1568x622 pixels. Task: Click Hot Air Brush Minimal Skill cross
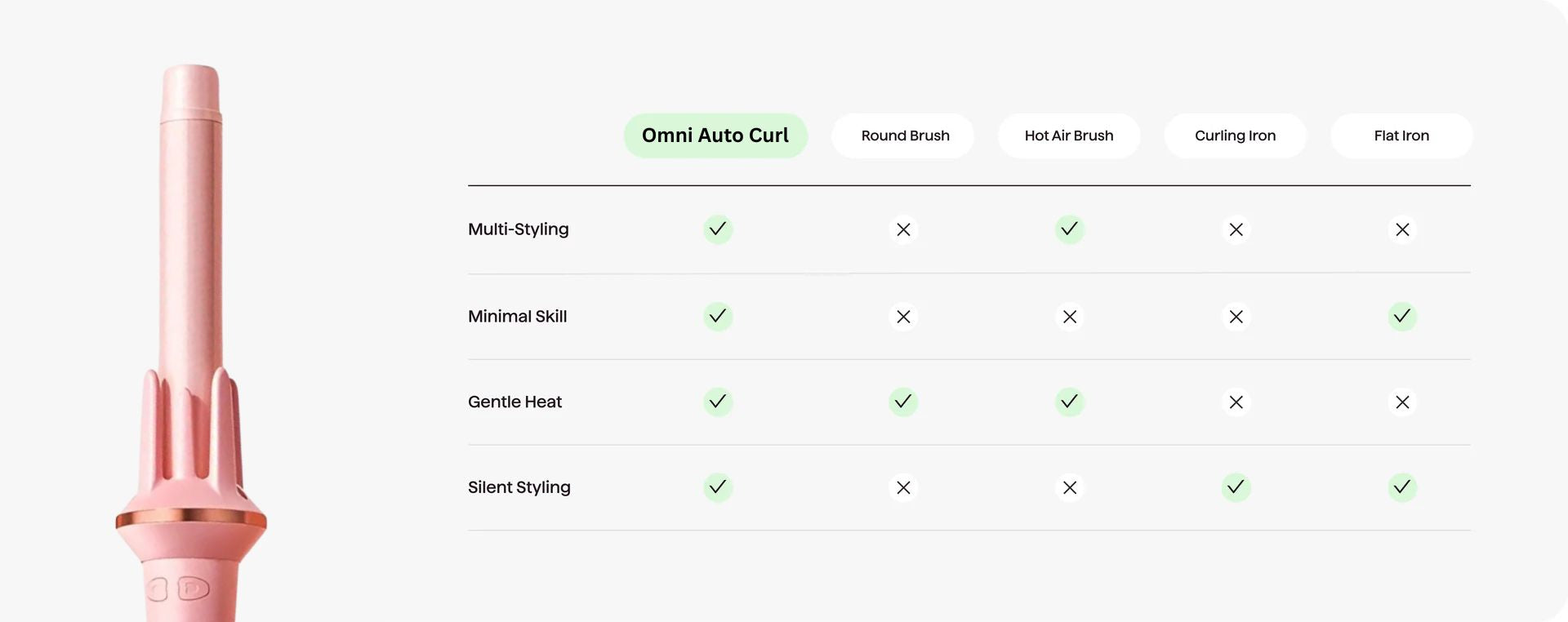tap(1070, 317)
